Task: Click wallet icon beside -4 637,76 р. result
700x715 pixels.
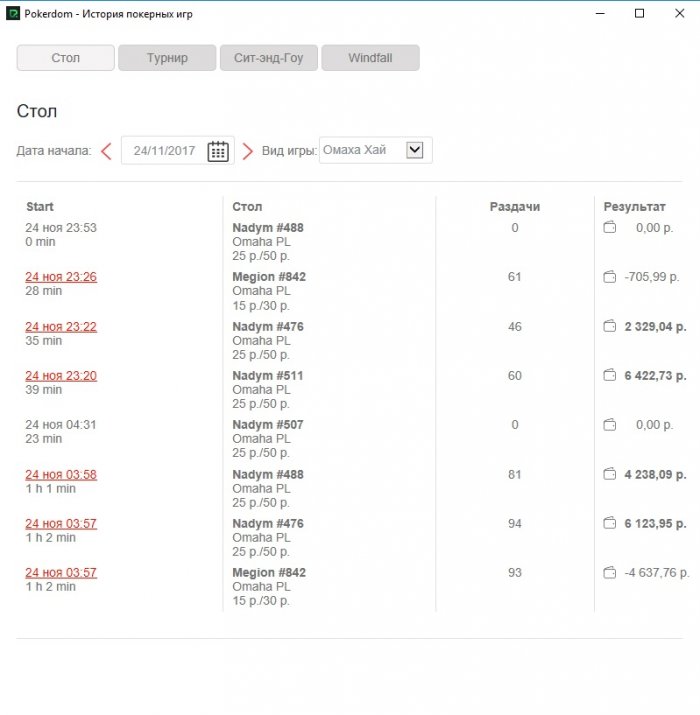Action: (x=609, y=572)
